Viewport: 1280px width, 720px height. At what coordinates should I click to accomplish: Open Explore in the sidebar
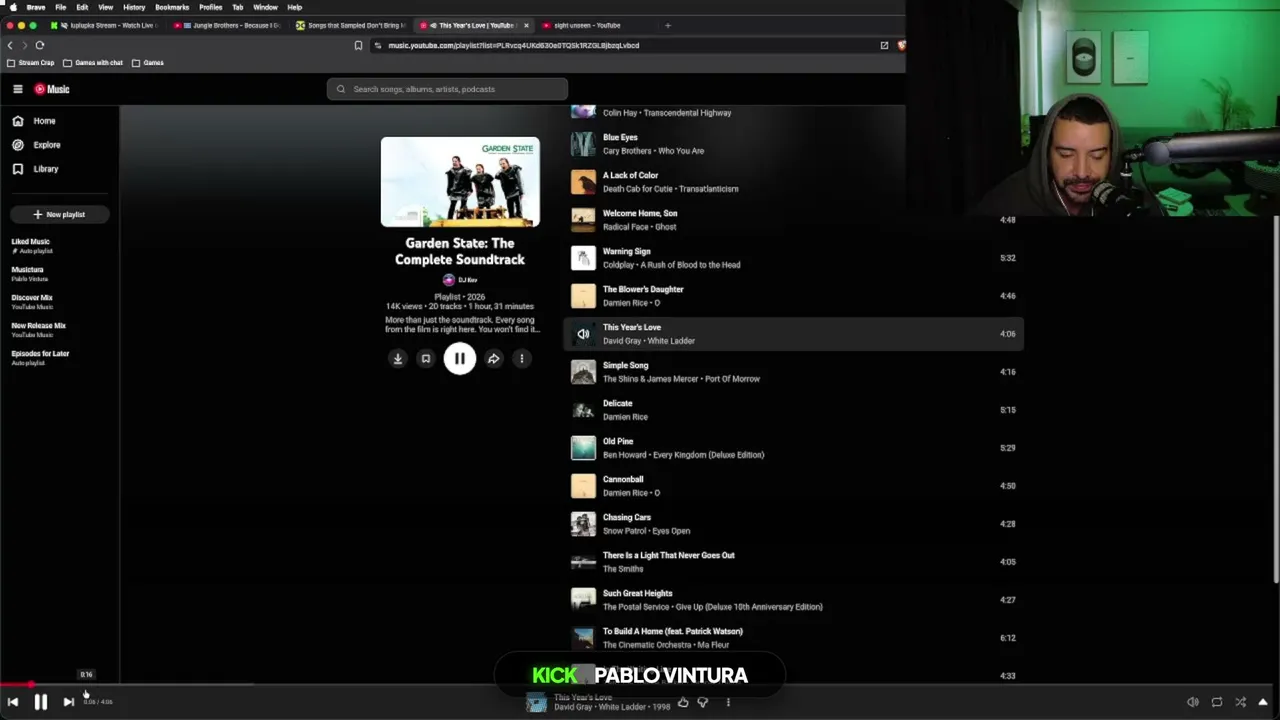(x=36, y=145)
